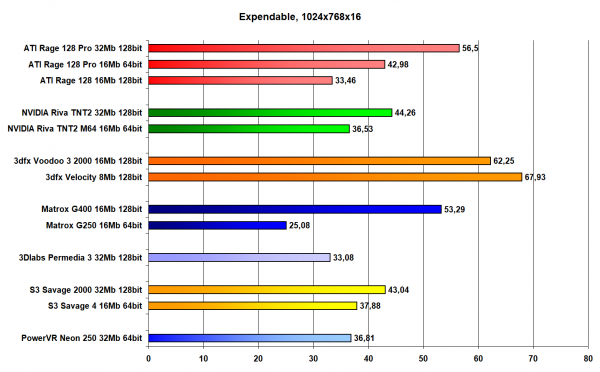Click the 0 tick label on the axis
This screenshot has height=372, width=600.
(x=148, y=359)
